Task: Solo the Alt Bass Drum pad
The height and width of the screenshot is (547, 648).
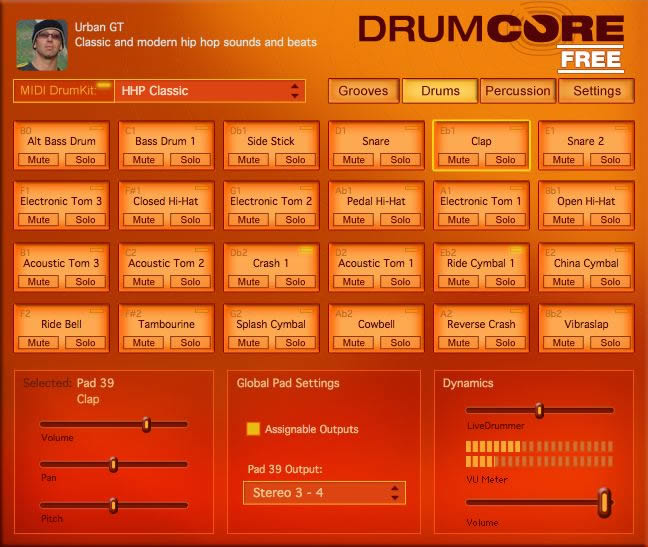Action: (x=85, y=160)
